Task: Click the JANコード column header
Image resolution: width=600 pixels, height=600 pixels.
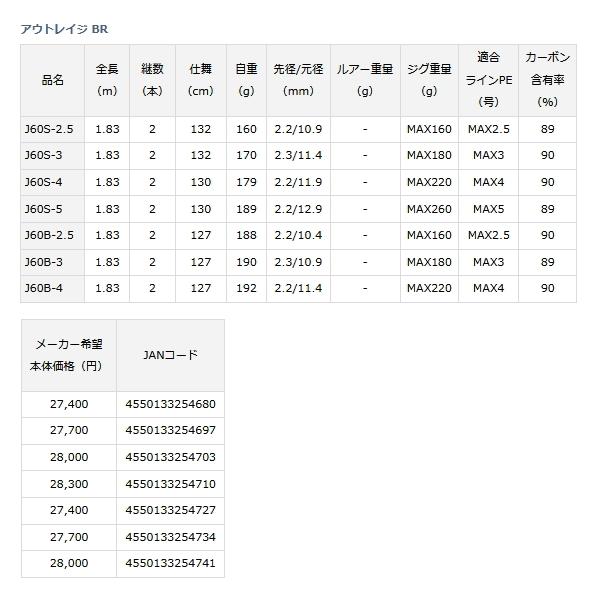Action: click(x=170, y=355)
